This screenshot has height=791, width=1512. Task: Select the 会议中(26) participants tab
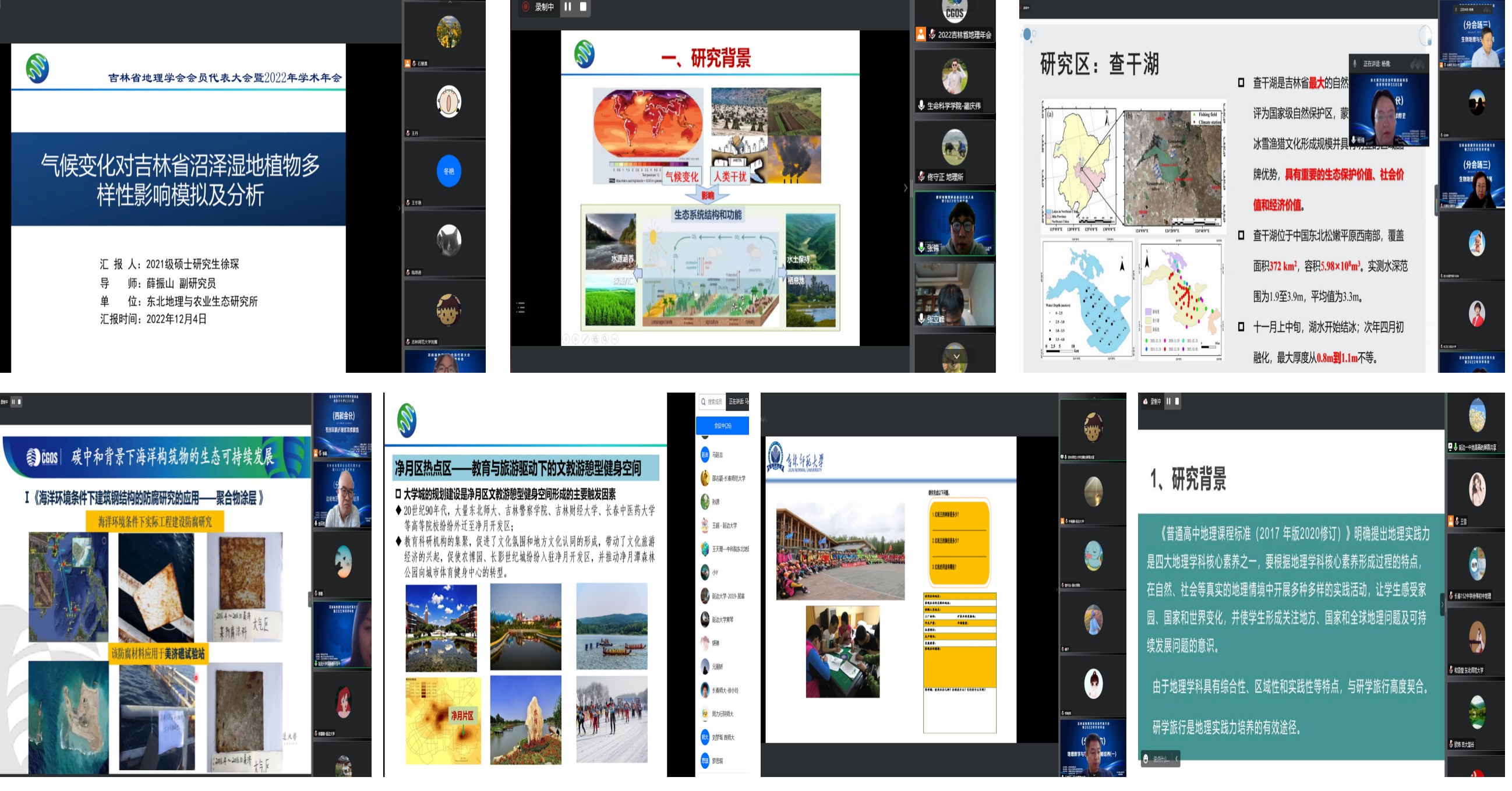click(722, 426)
